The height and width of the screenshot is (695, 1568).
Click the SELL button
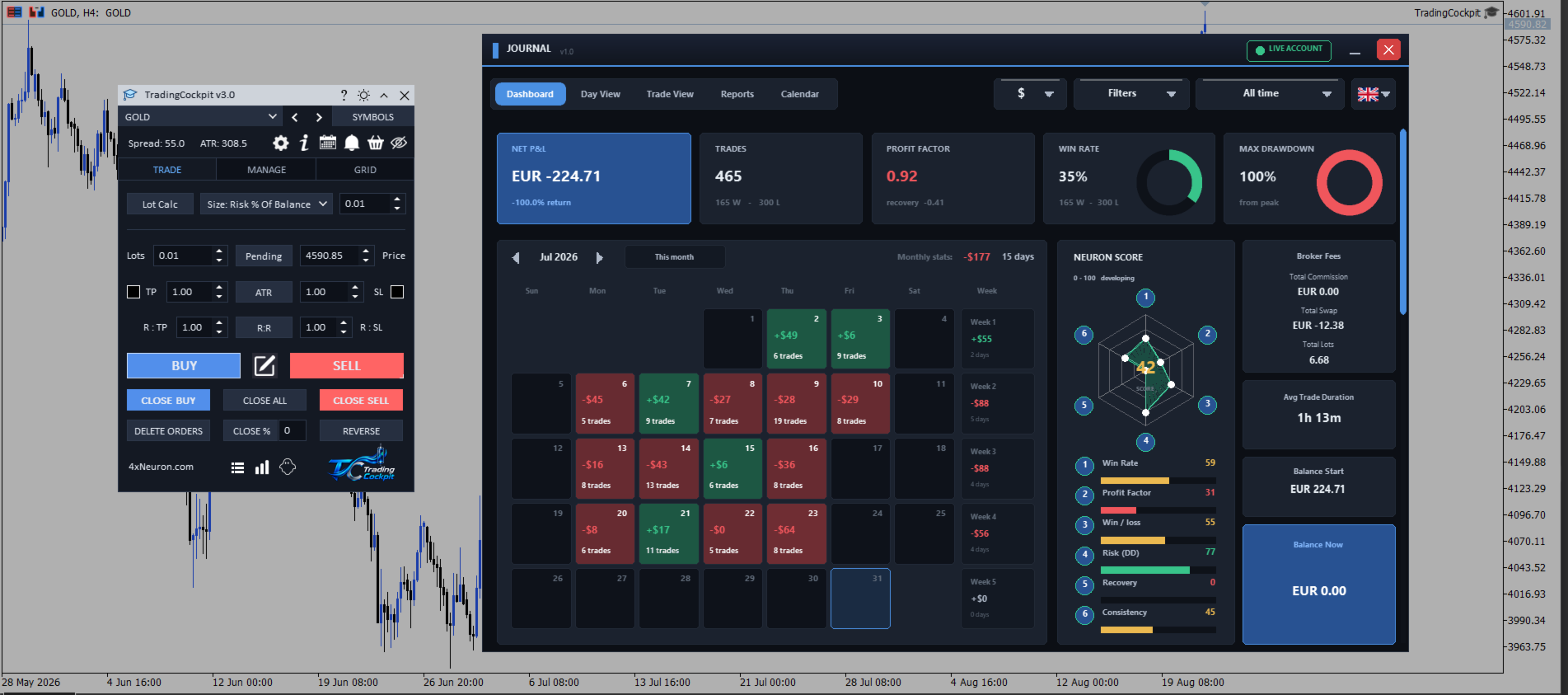pos(347,366)
